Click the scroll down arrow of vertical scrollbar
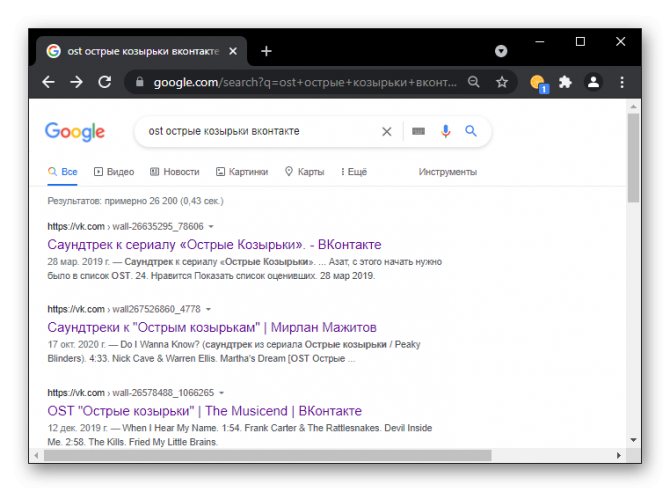 [633, 440]
